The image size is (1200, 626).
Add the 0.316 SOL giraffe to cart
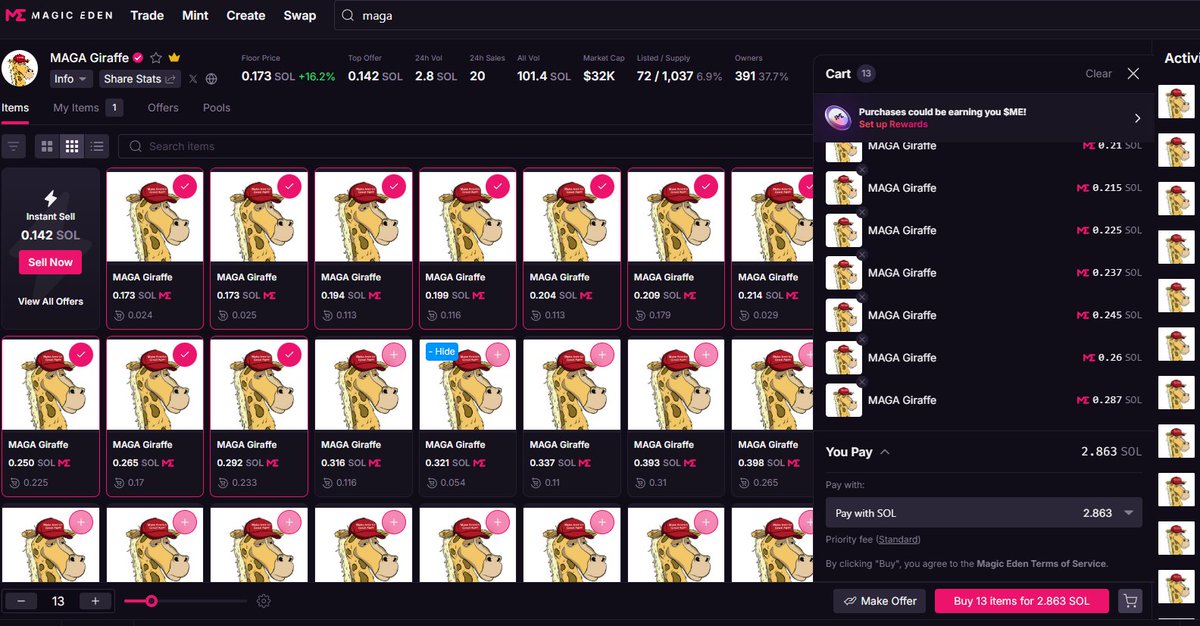[393, 354]
